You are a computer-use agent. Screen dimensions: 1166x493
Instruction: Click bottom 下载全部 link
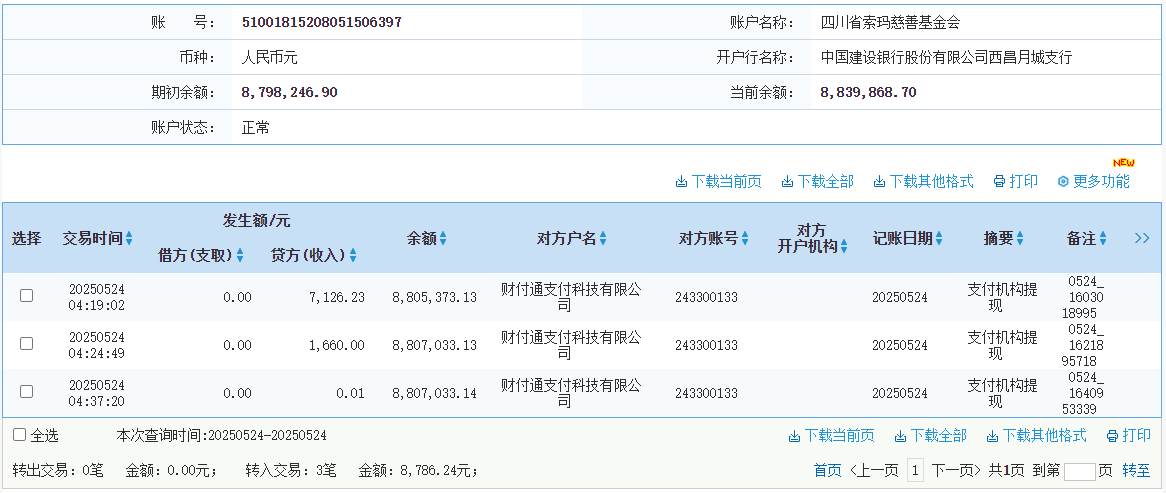click(x=930, y=436)
